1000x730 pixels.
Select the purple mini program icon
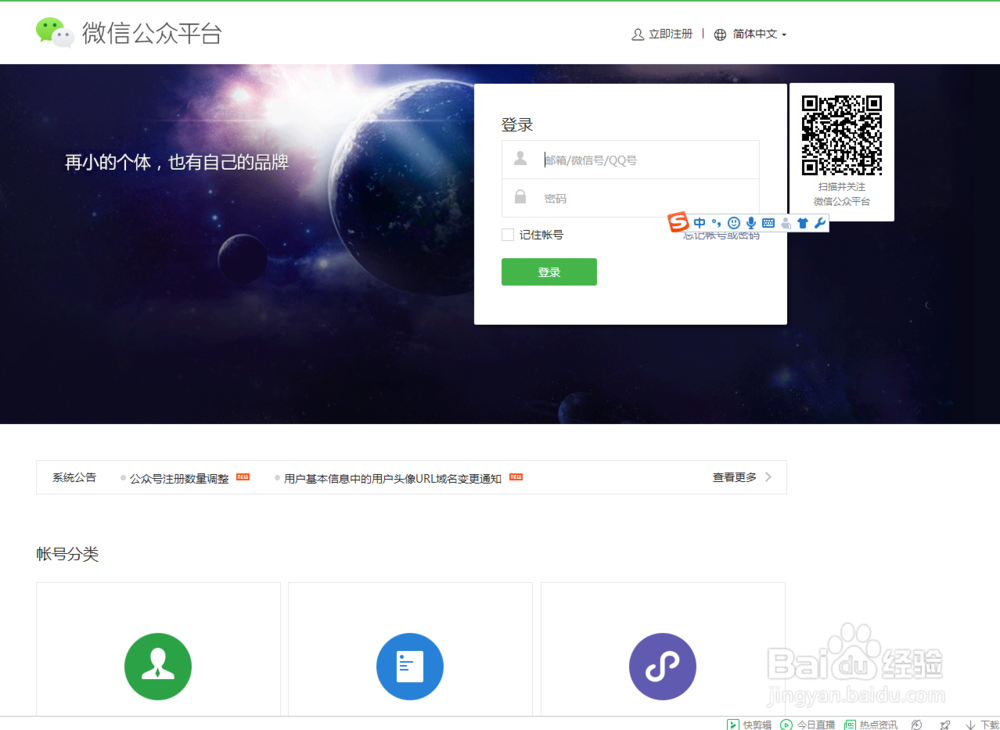(662, 666)
